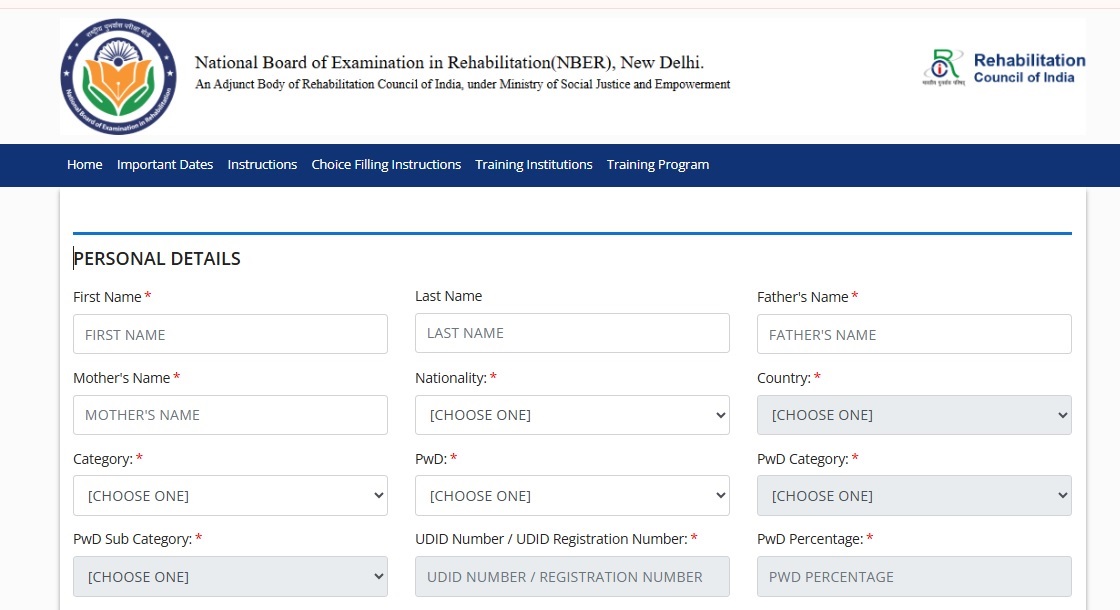1120x610 pixels.
Task: Open the Home menu item
Action: point(84,165)
